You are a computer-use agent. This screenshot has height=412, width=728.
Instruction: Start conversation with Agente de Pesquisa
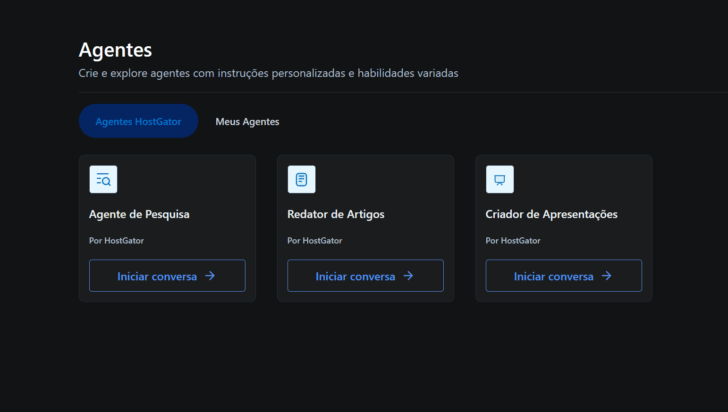[x=167, y=276]
